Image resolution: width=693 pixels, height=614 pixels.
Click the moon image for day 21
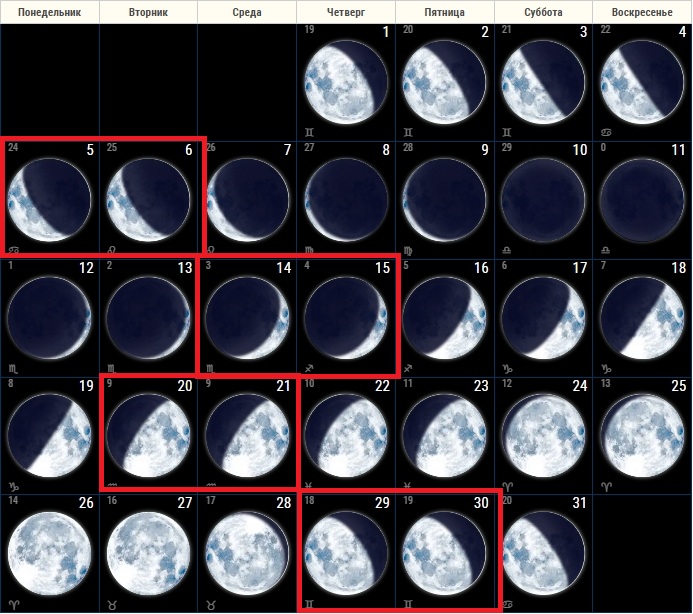click(247, 436)
